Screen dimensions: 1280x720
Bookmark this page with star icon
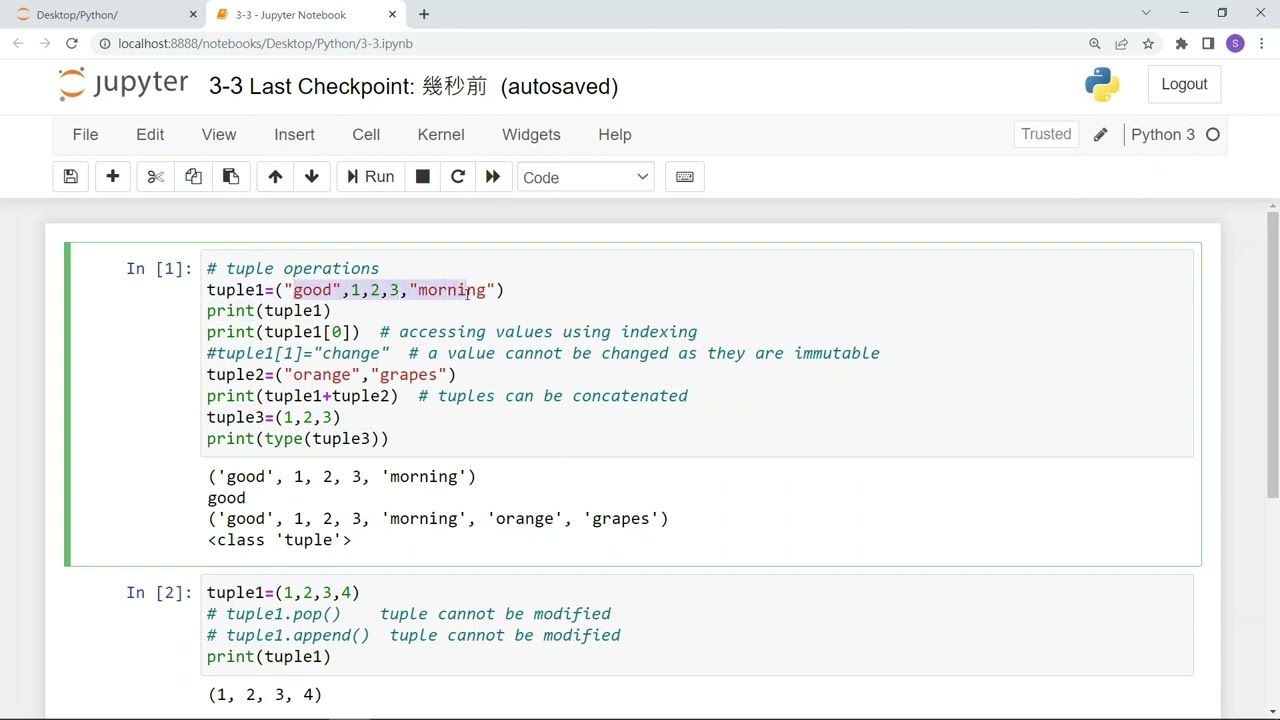pyautogui.click(x=1148, y=44)
